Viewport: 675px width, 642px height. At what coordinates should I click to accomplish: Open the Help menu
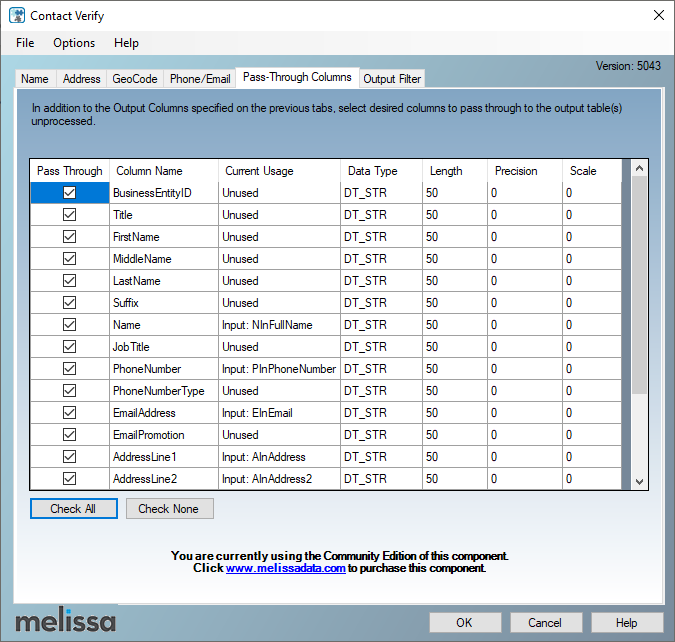pyautogui.click(x=126, y=43)
